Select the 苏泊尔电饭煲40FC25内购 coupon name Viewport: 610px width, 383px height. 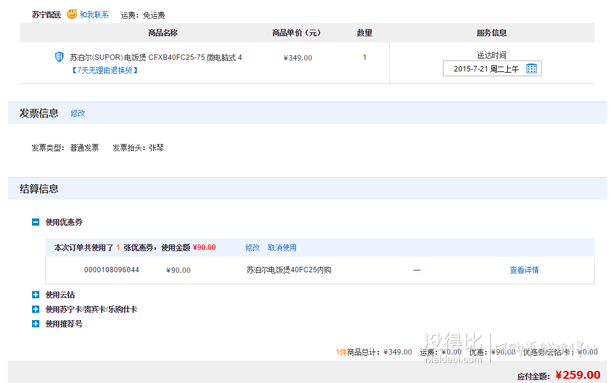289,270
